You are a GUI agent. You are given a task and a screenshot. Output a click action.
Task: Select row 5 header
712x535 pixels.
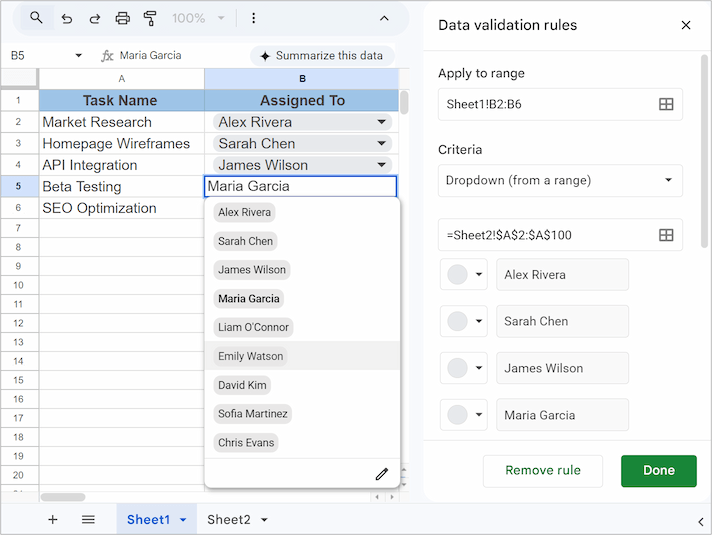point(19,186)
